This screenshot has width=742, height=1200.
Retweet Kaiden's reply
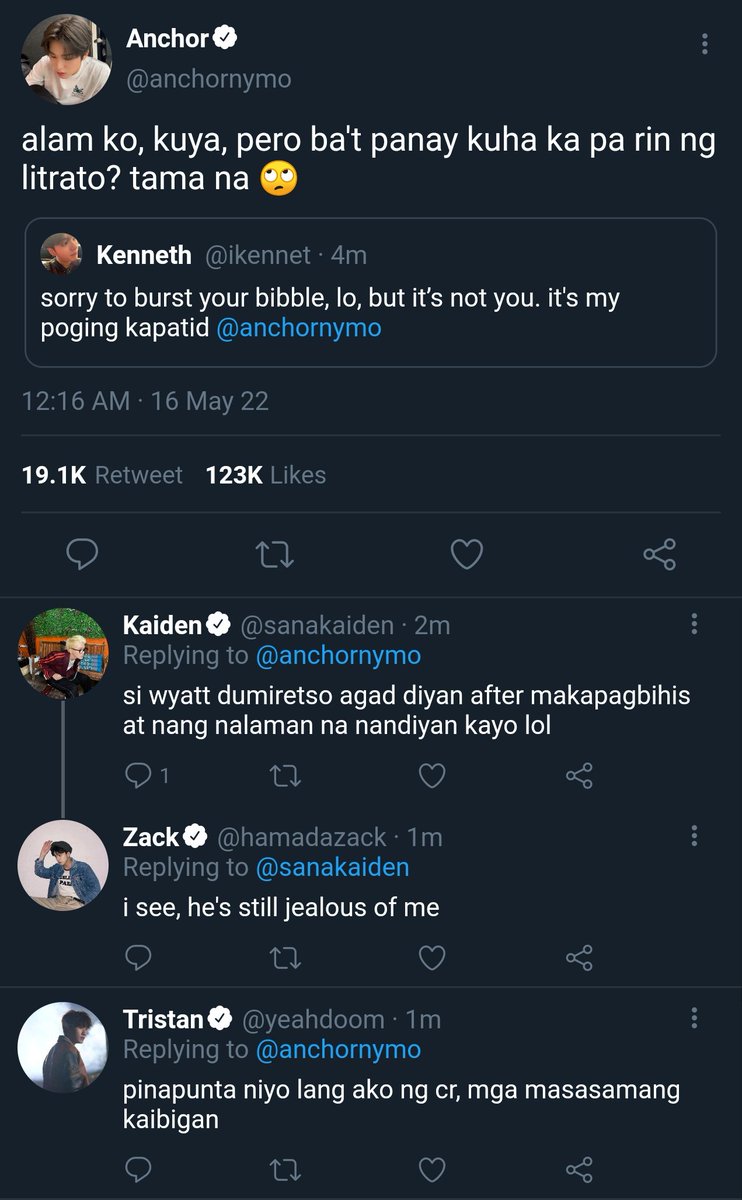coord(286,775)
